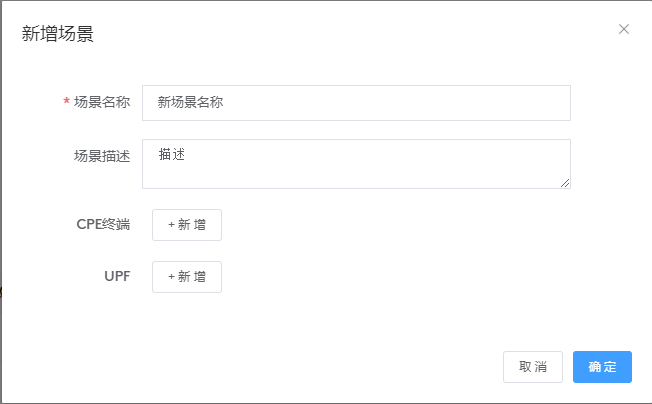652x404 pixels.
Task: Click the 场景名称 field label
Action: 102,102
